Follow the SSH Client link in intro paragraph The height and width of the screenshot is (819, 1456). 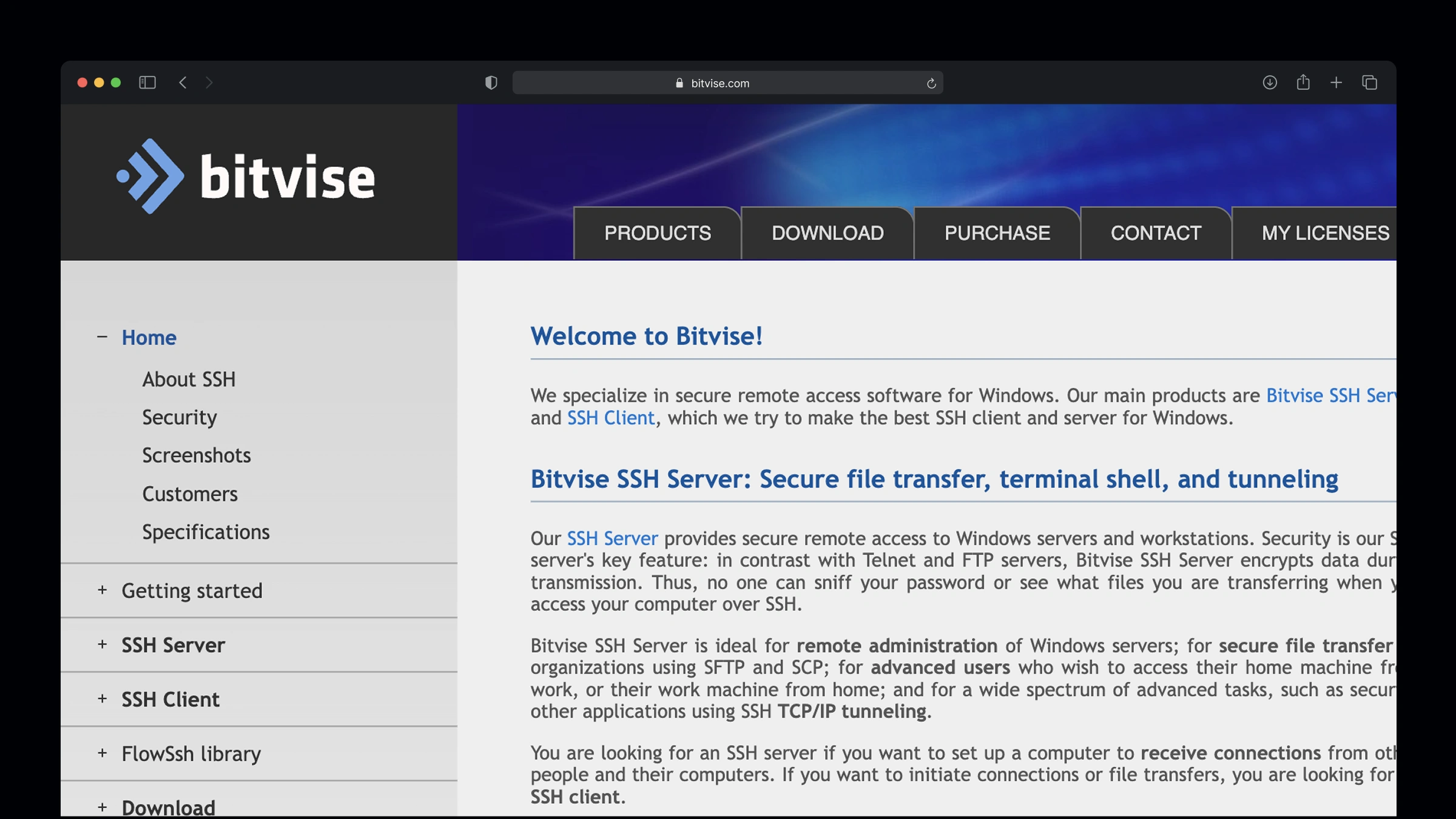[611, 418]
